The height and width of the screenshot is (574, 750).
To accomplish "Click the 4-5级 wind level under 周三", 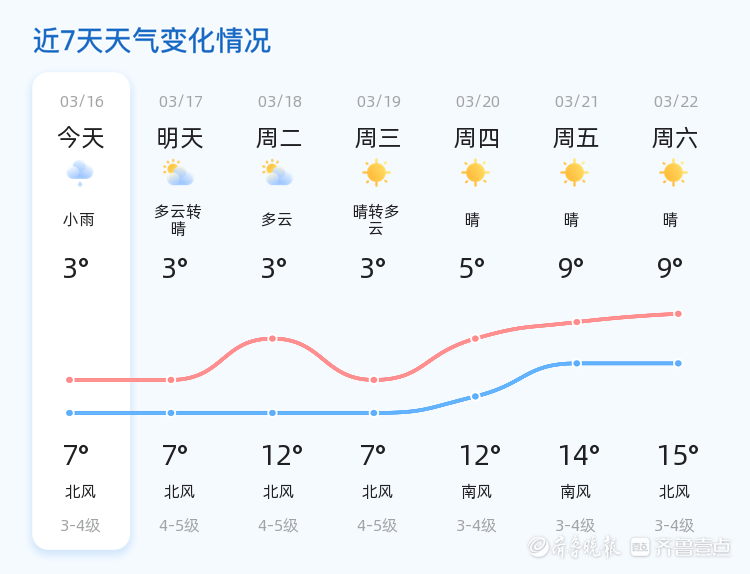I will (x=377, y=526).
